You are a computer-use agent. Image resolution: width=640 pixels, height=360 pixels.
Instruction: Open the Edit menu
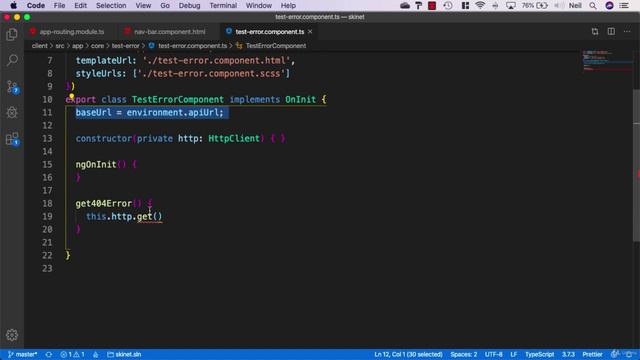(x=80, y=6)
